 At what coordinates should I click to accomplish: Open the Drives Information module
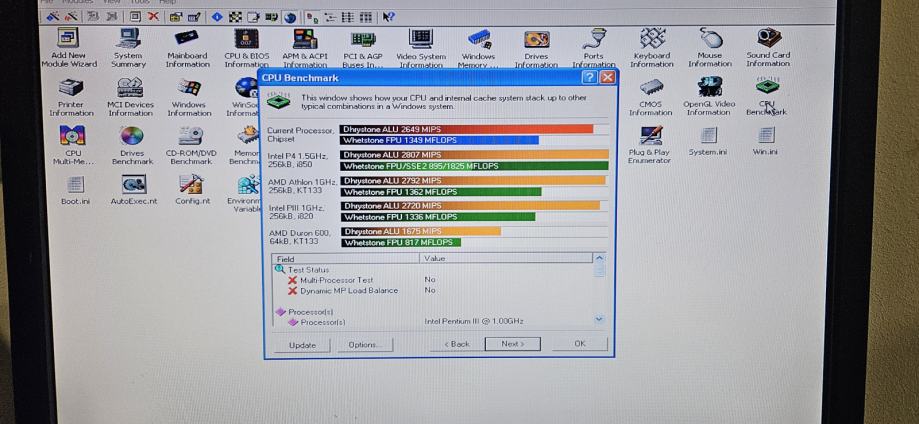point(536,48)
